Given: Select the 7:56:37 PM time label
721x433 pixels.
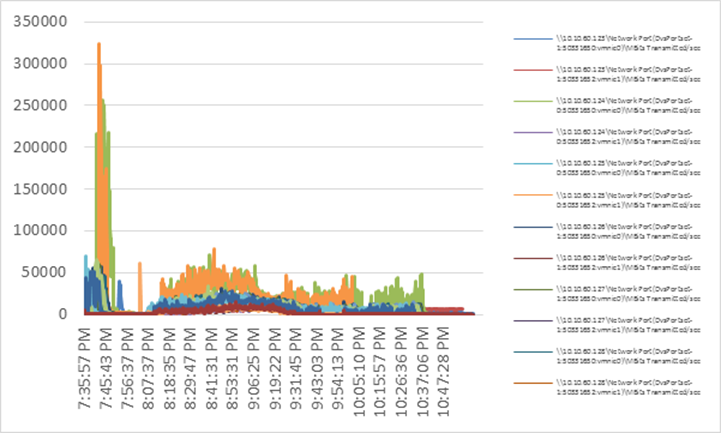Looking at the screenshot, I should [x=127, y=368].
